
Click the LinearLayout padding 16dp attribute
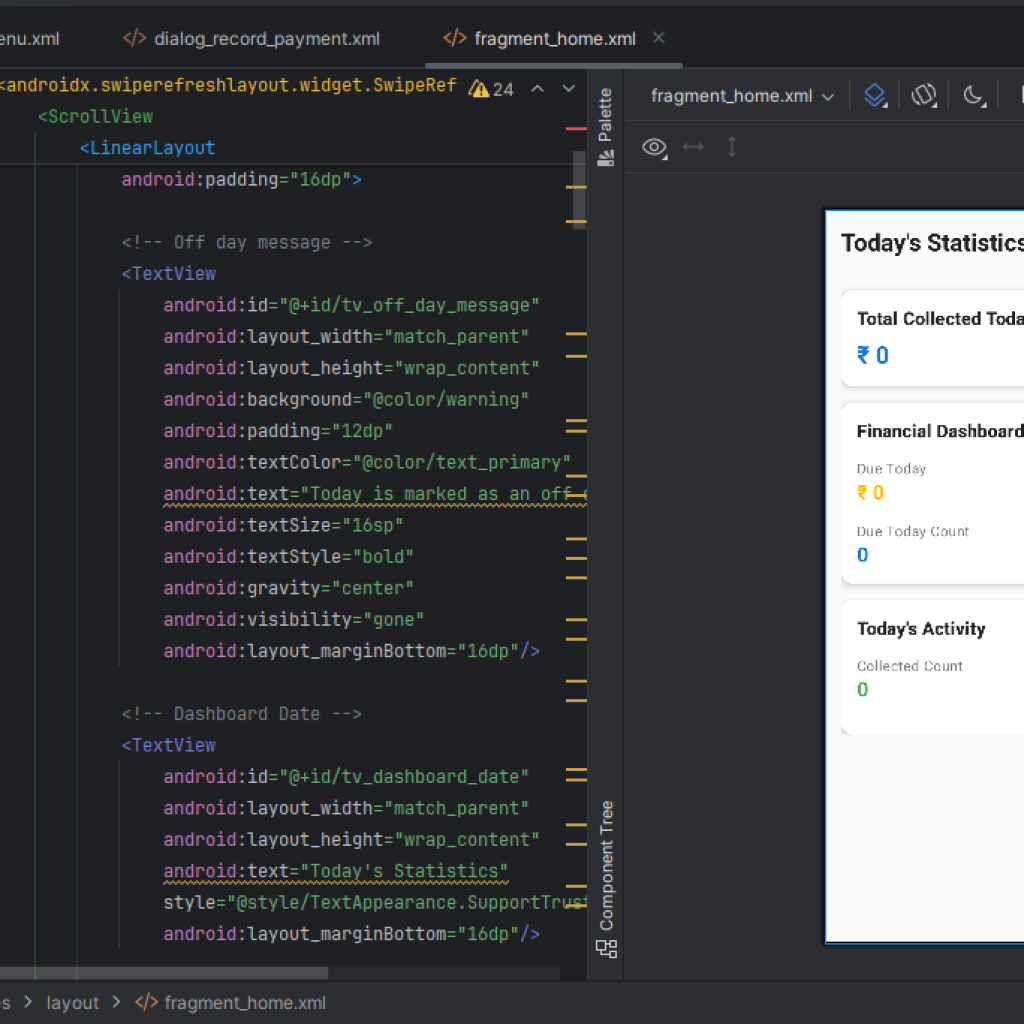click(x=242, y=180)
